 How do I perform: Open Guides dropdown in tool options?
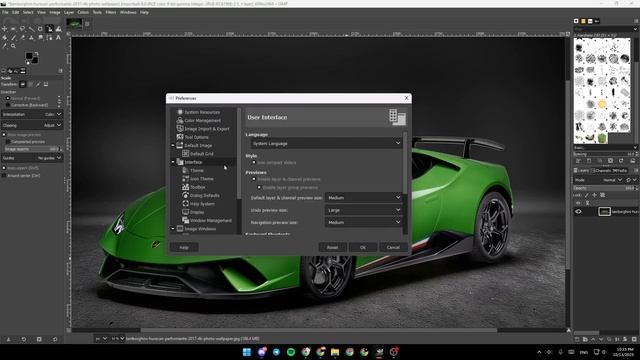[32, 158]
